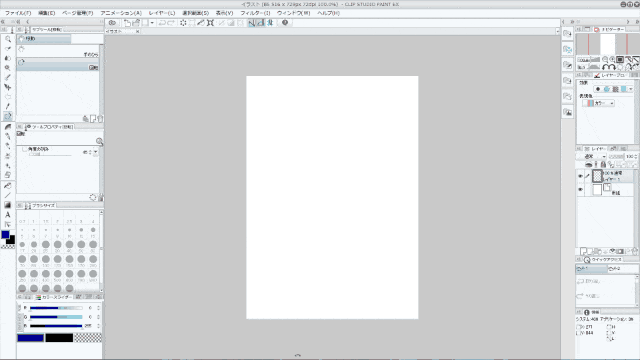Screen dimensions: 640x360
Task: Toggle Lock Layer icon in Layer panel
Action: (603, 164)
